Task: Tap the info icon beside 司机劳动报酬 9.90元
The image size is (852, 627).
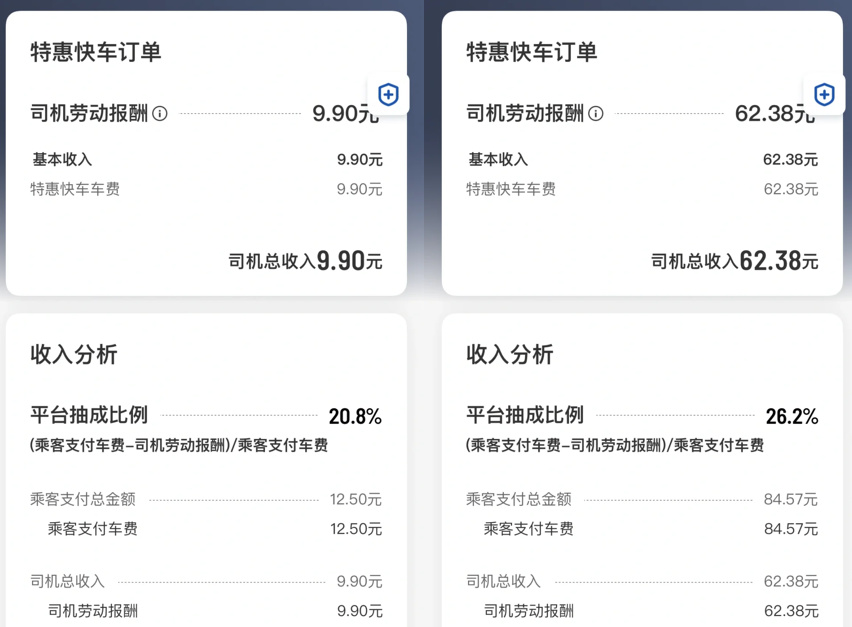Action: pyautogui.click(x=160, y=114)
